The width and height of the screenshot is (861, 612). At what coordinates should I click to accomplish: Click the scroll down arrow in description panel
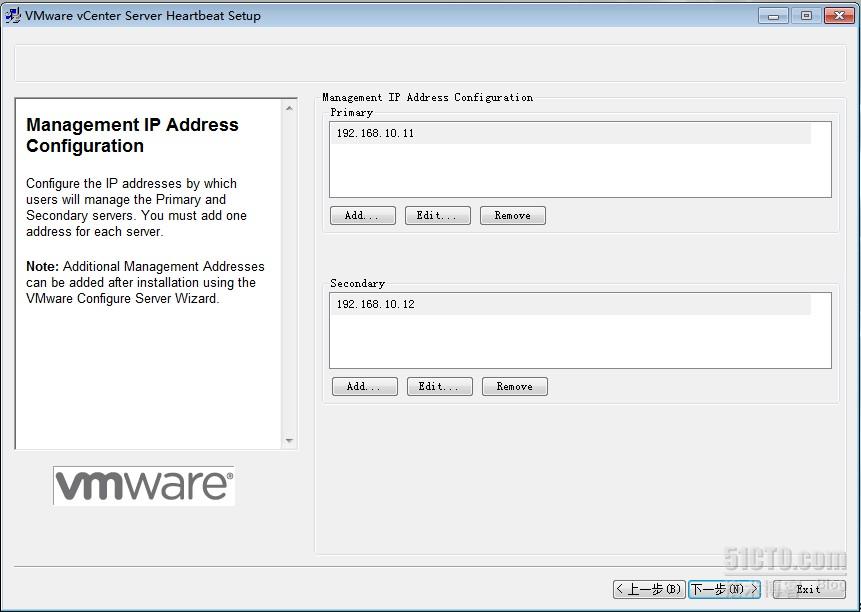[x=289, y=440]
